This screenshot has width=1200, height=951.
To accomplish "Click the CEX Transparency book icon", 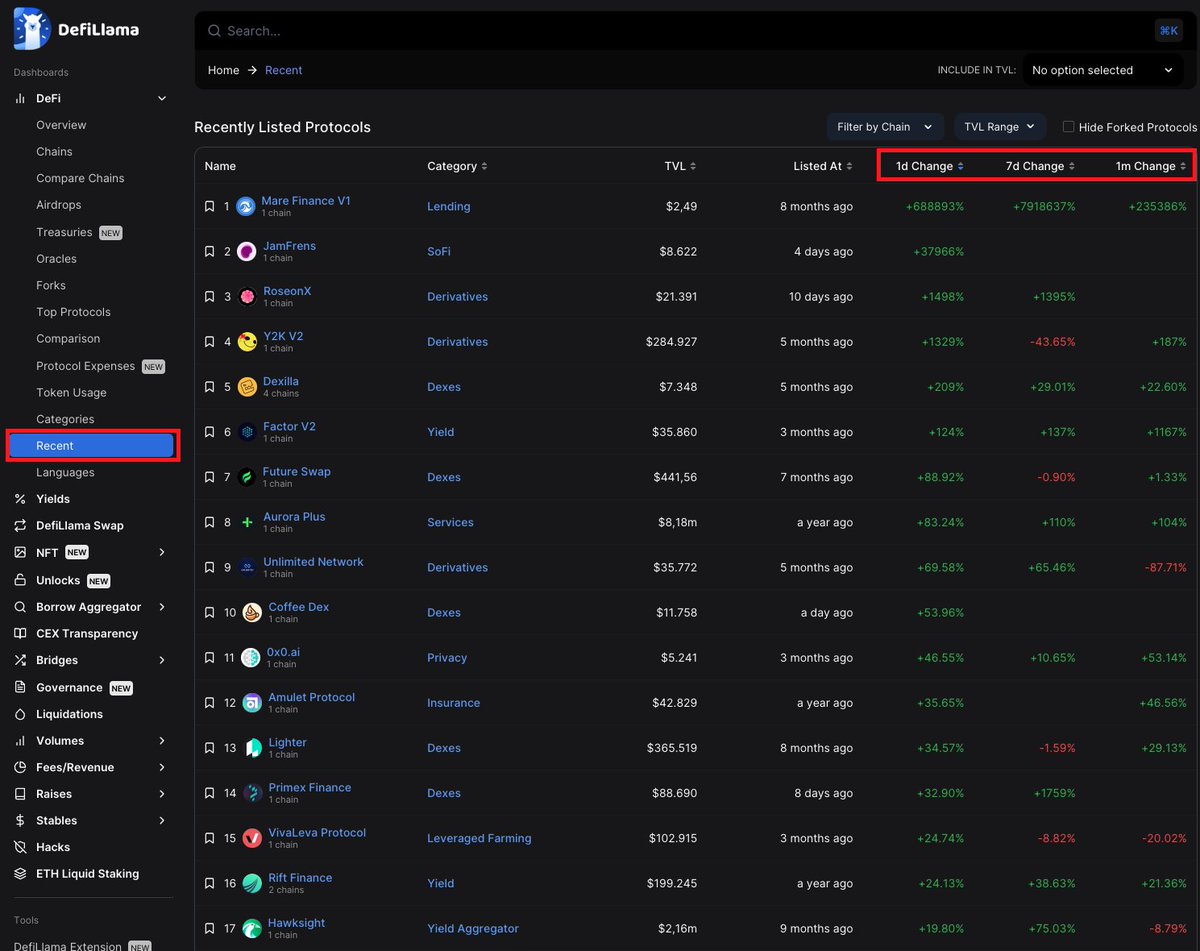I will point(20,633).
